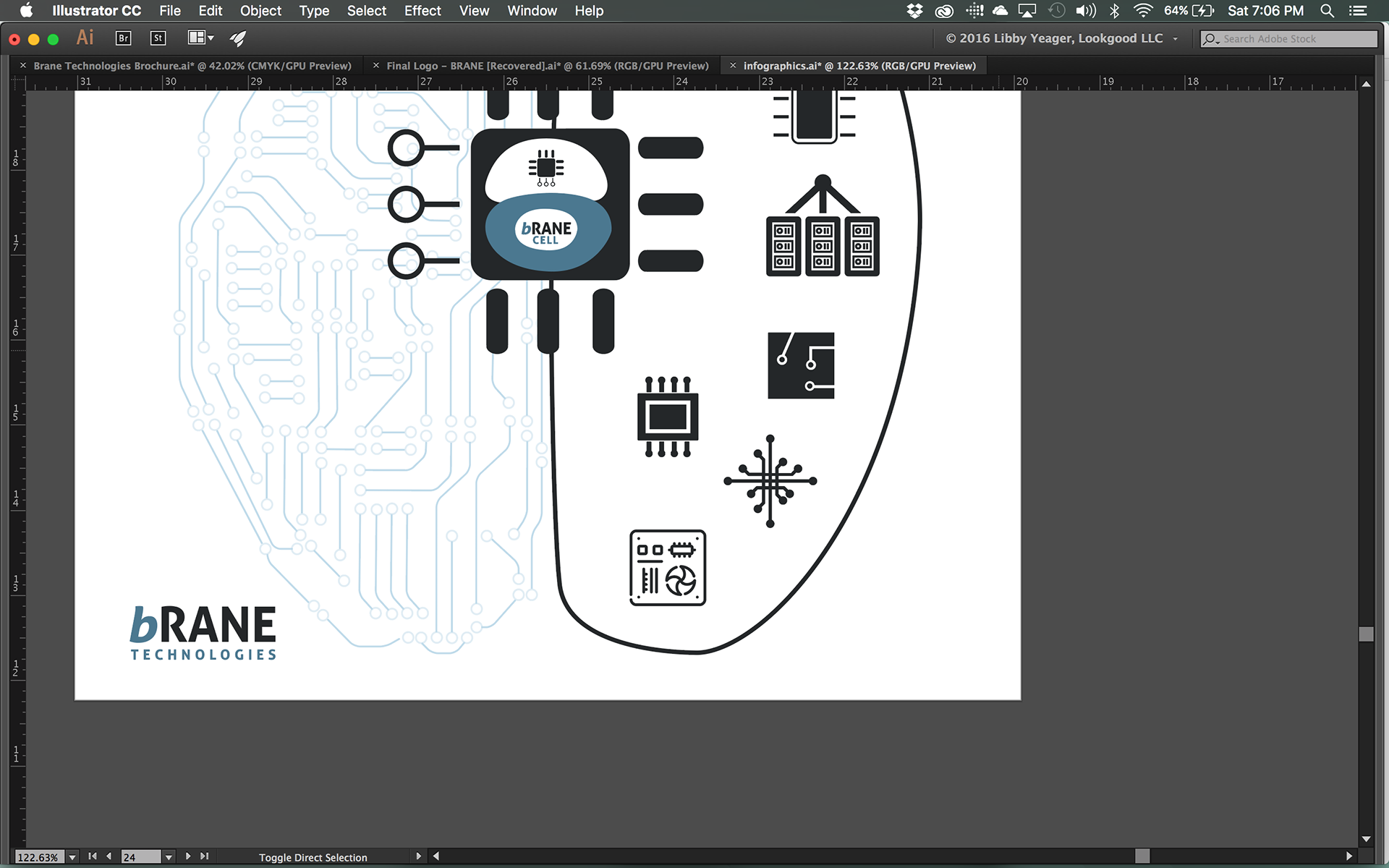The width and height of the screenshot is (1389, 868).
Task: Select the bRANE Technologies logo on artboard
Action: [x=203, y=633]
